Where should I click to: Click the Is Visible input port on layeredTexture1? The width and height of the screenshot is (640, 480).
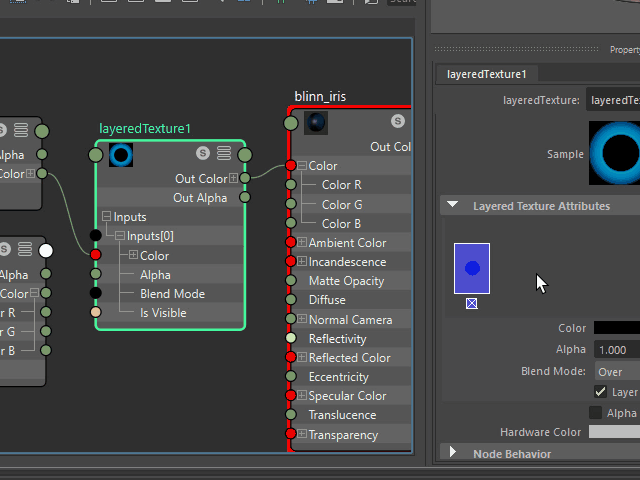(x=96, y=312)
